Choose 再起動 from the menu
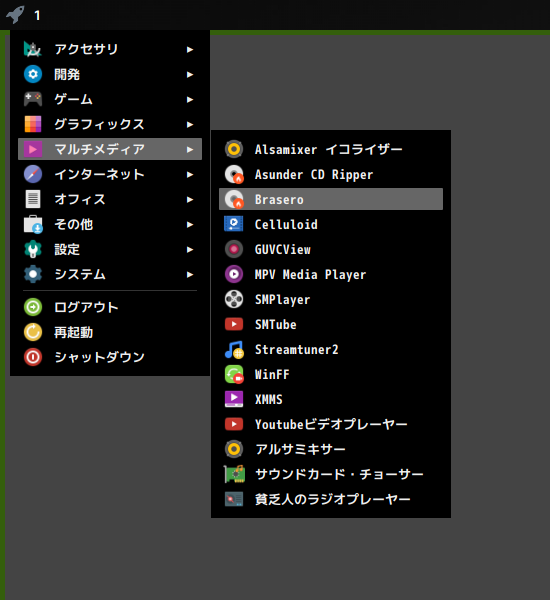550x600 pixels. point(110,332)
